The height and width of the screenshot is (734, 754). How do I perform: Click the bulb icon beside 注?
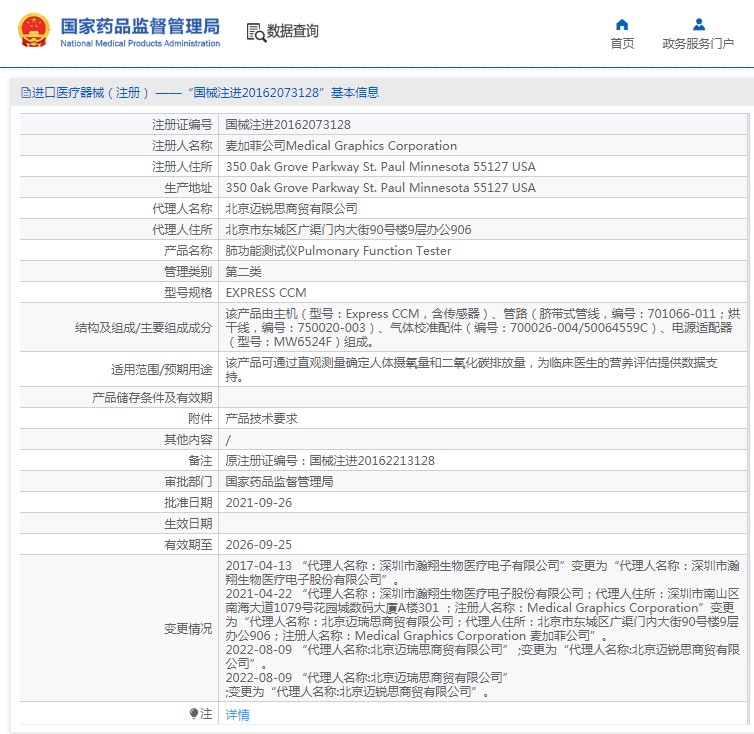(x=194, y=713)
